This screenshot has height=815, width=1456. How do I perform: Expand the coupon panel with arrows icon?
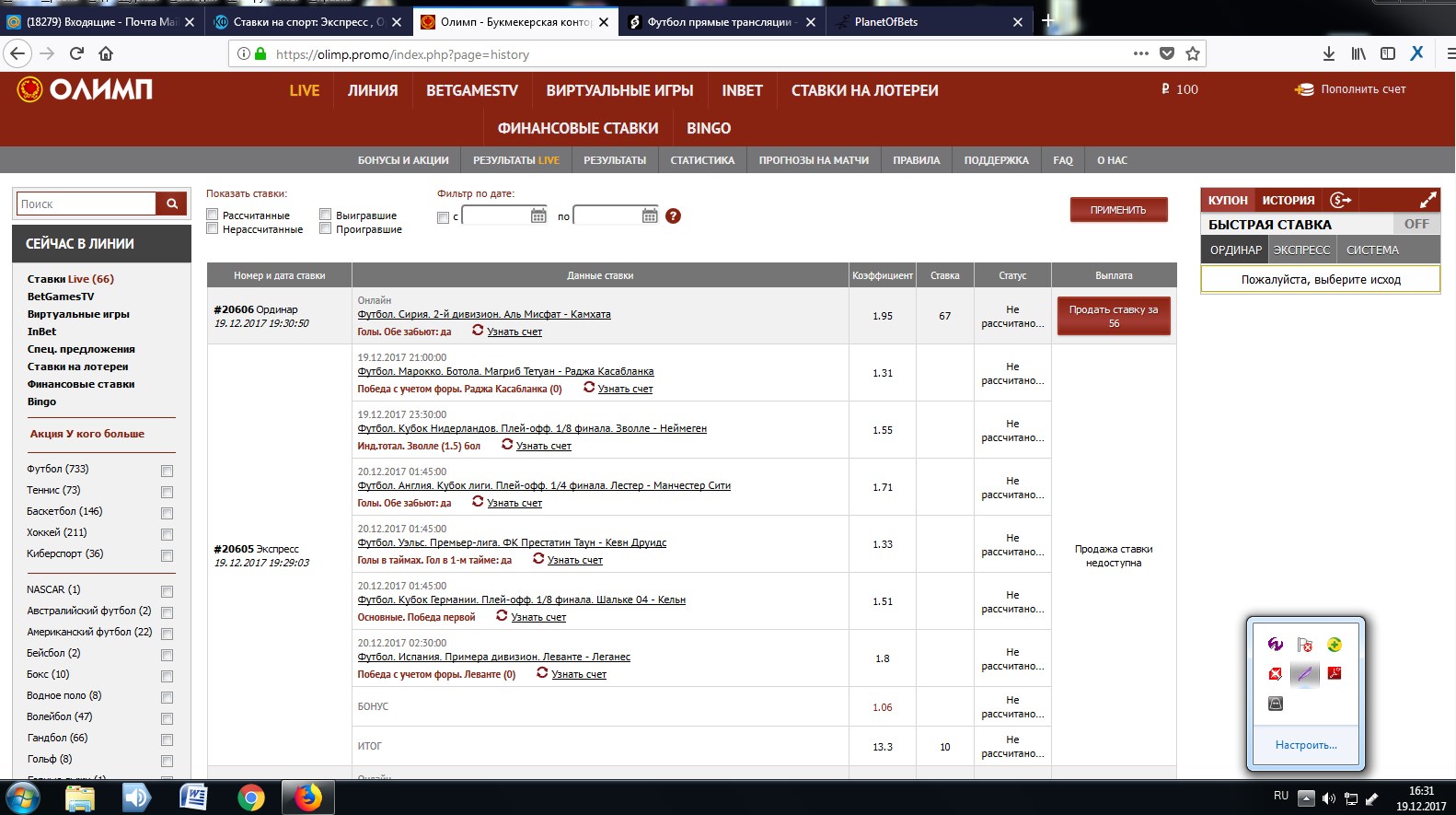coord(1427,200)
